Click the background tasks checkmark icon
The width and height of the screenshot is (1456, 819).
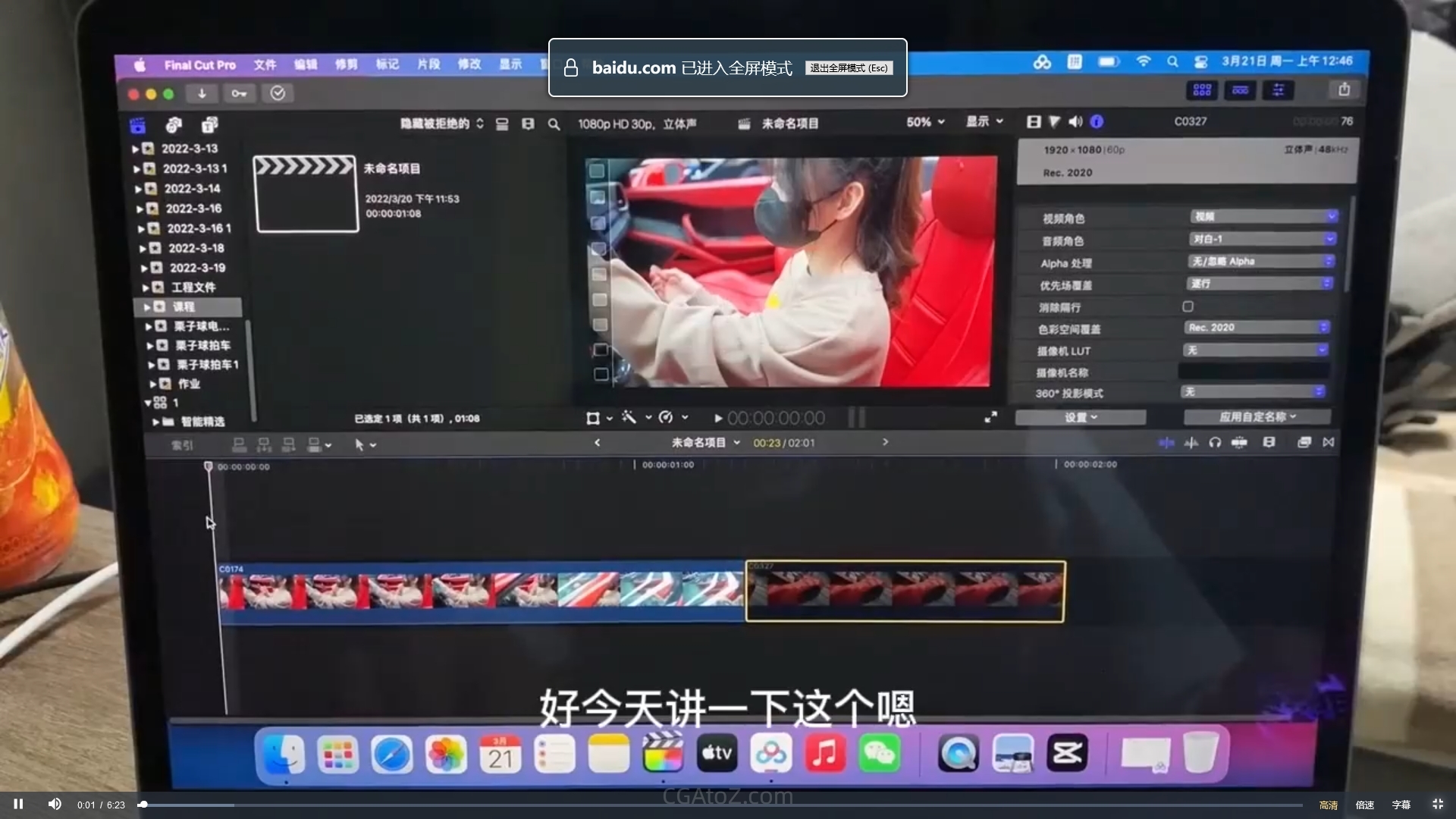click(278, 93)
